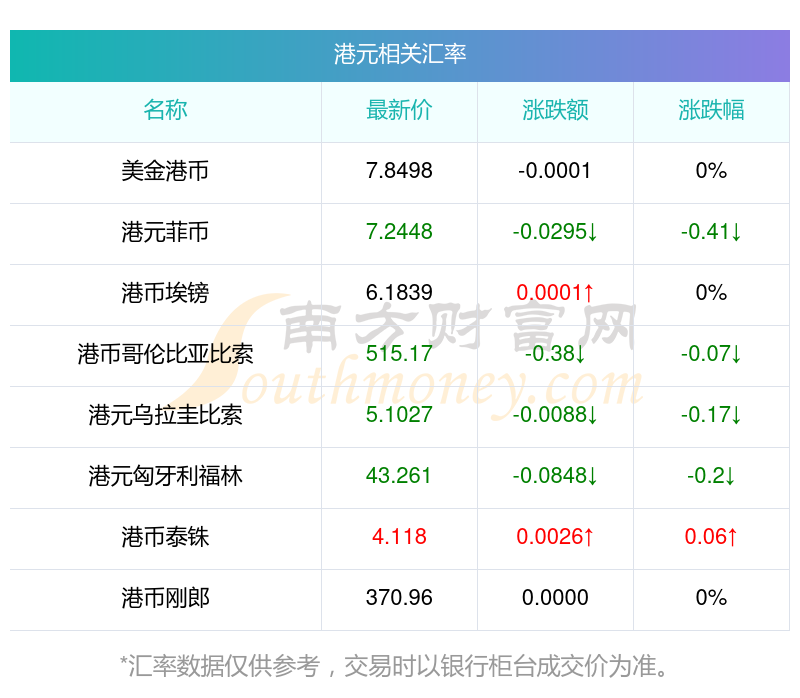Click the percentage -0.17↓
The image size is (800, 698).
[711, 415]
